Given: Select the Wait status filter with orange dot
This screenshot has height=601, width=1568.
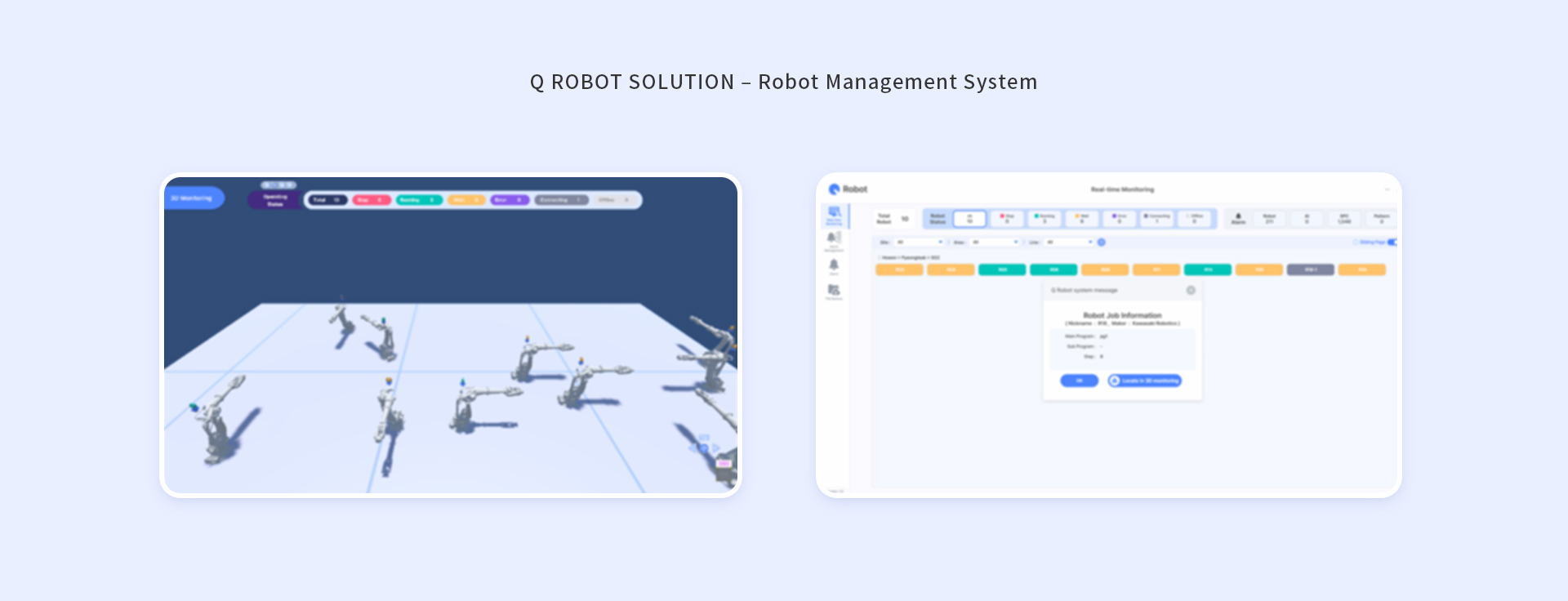Looking at the screenshot, I should (1082, 218).
